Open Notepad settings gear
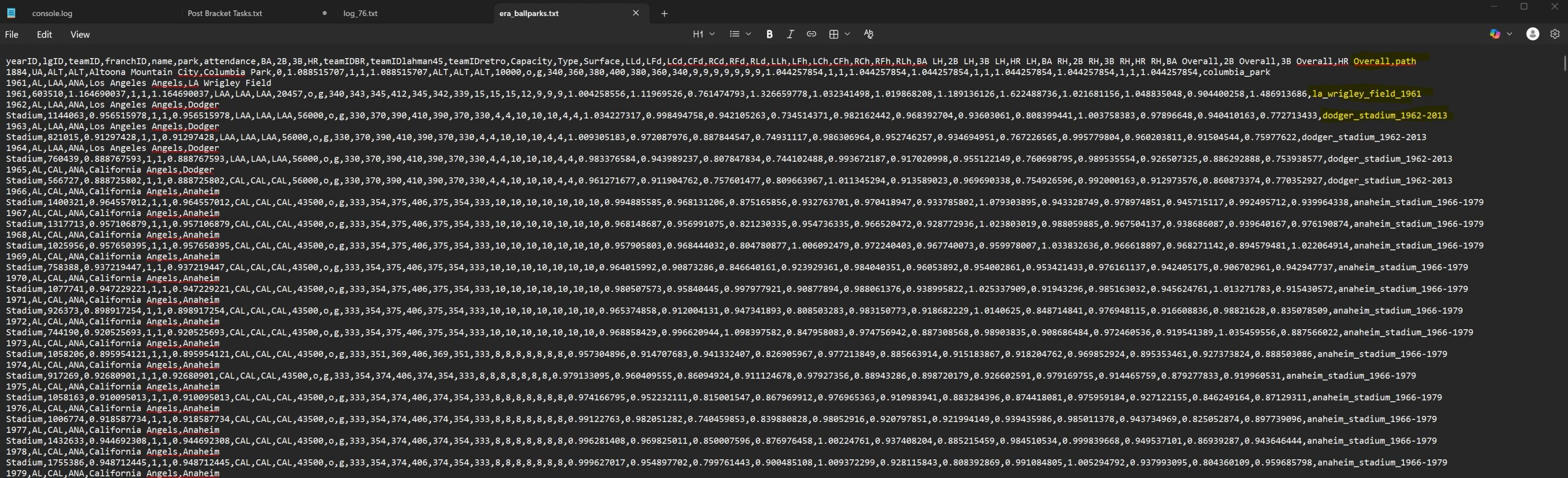This screenshot has height=478, width=1568. [x=1555, y=34]
